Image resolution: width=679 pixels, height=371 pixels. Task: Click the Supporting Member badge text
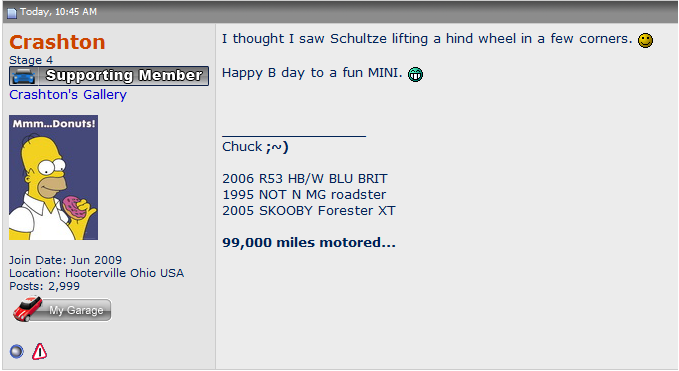pos(124,75)
